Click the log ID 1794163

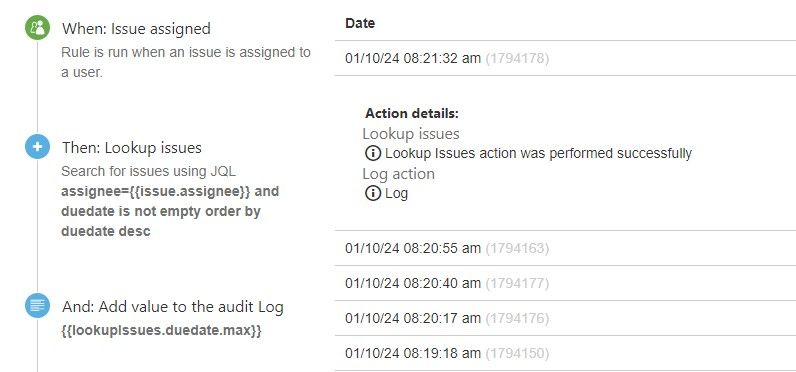pyautogui.click(x=517, y=248)
